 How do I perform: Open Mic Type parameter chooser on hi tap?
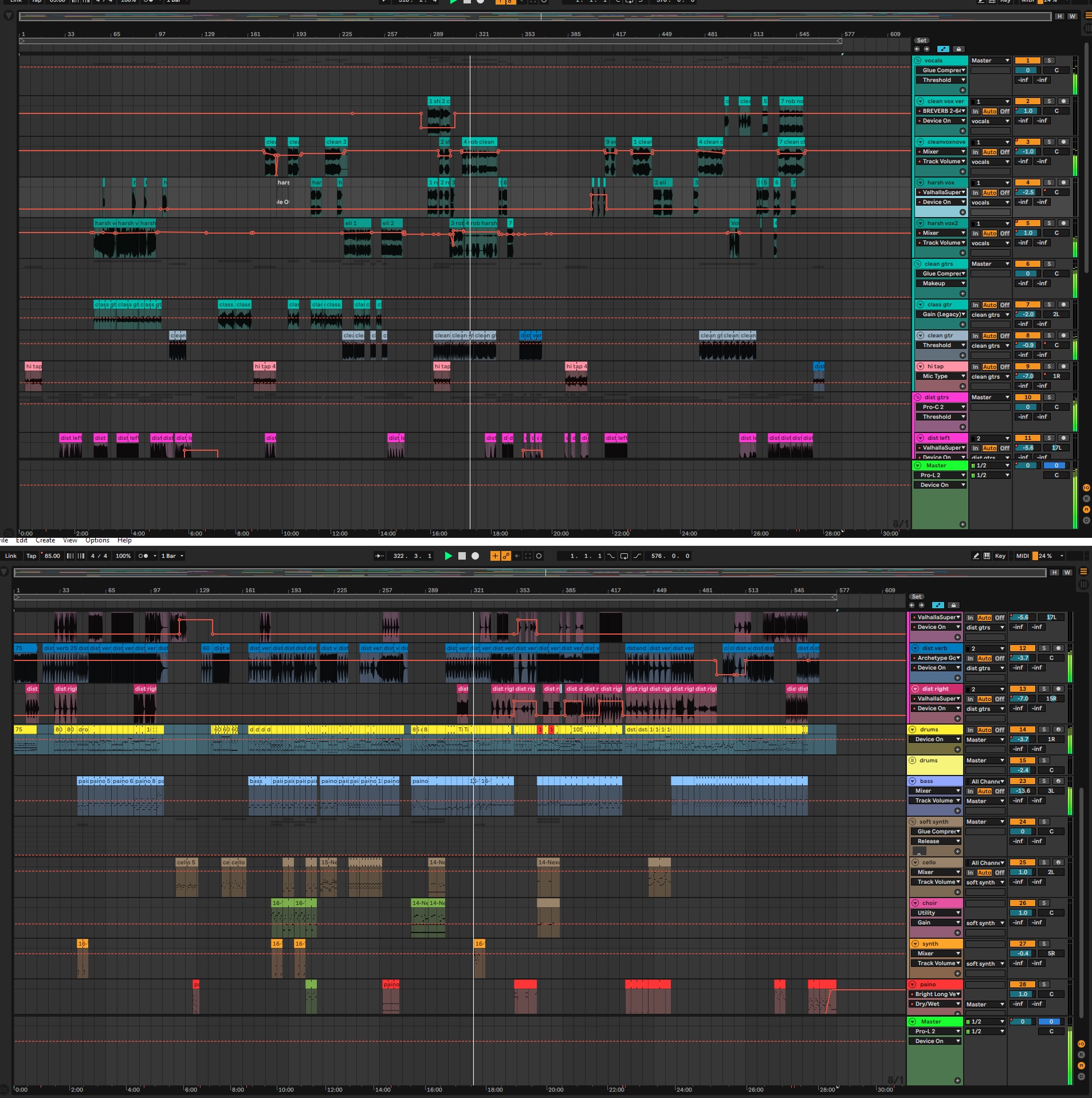coord(941,376)
